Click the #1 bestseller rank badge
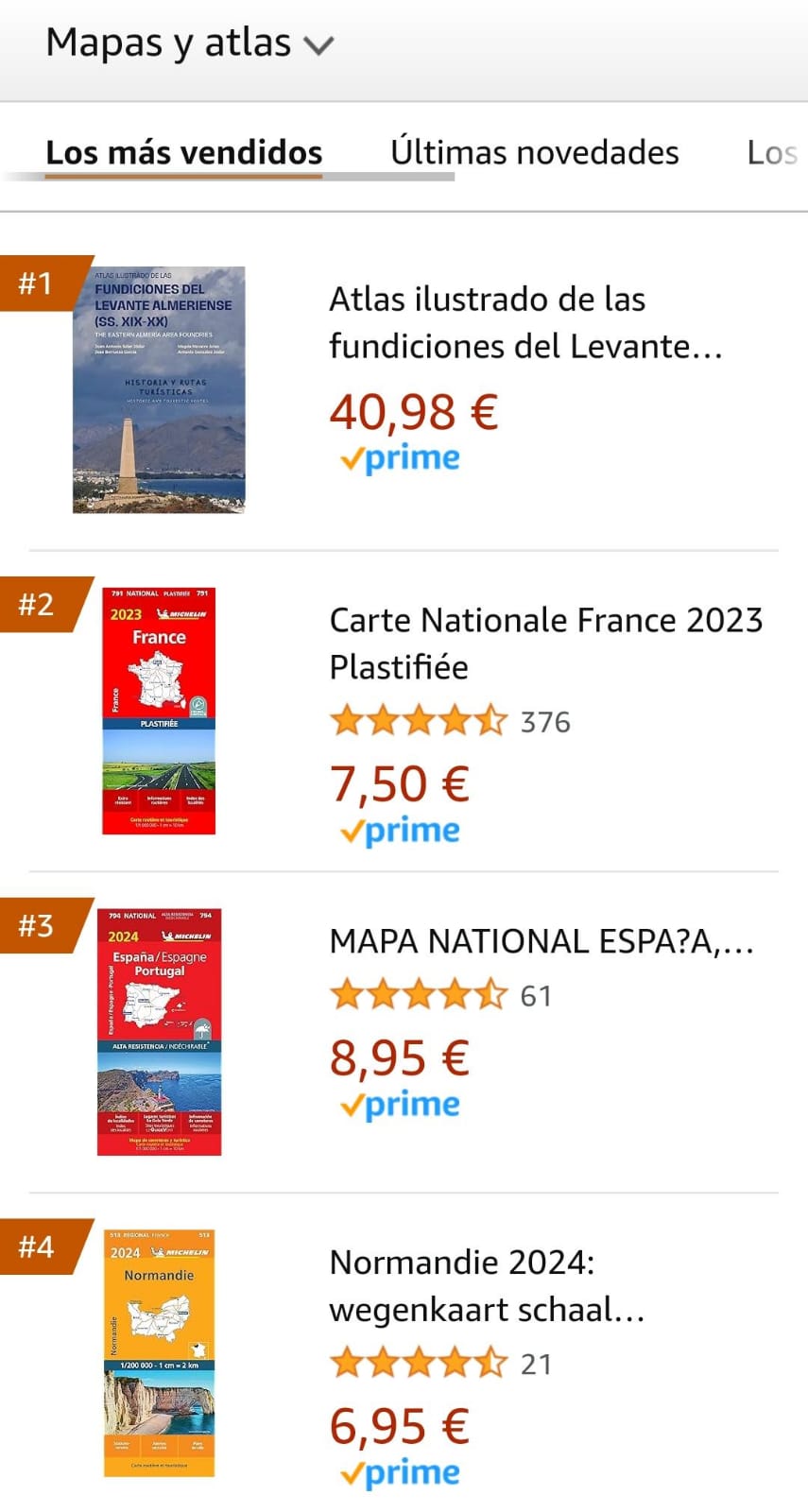Image resolution: width=808 pixels, height=1512 pixels. point(38,283)
